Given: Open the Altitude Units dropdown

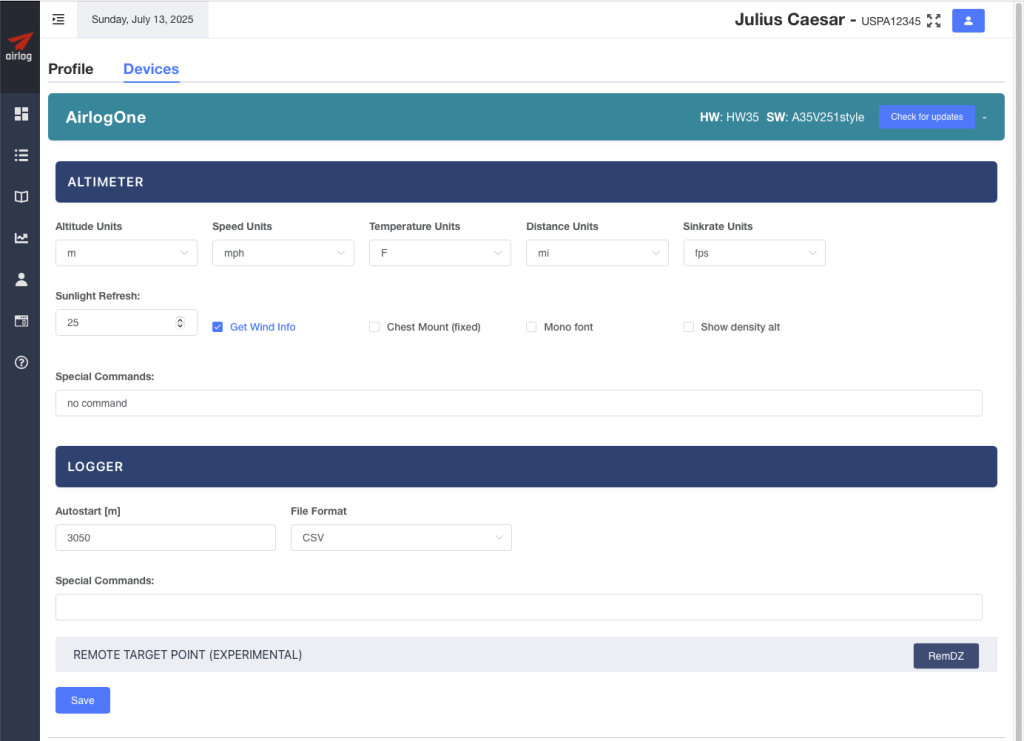Looking at the screenshot, I should pos(126,253).
